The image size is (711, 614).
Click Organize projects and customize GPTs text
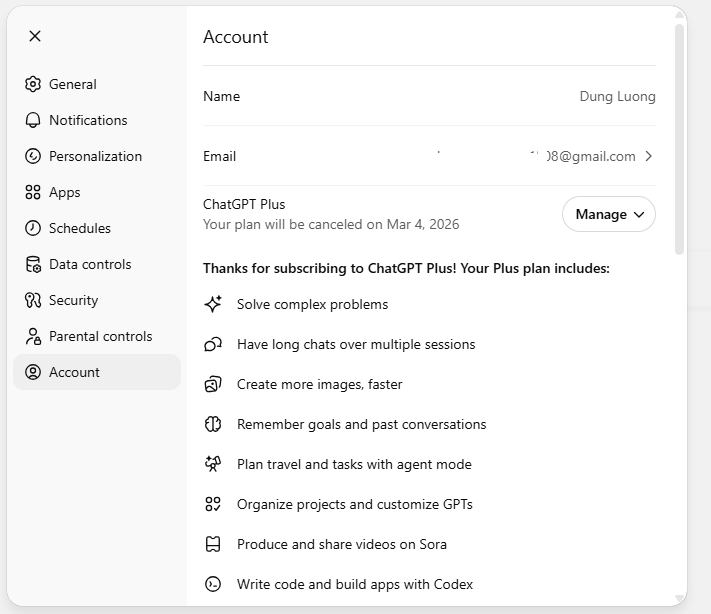click(x=355, y=504)
